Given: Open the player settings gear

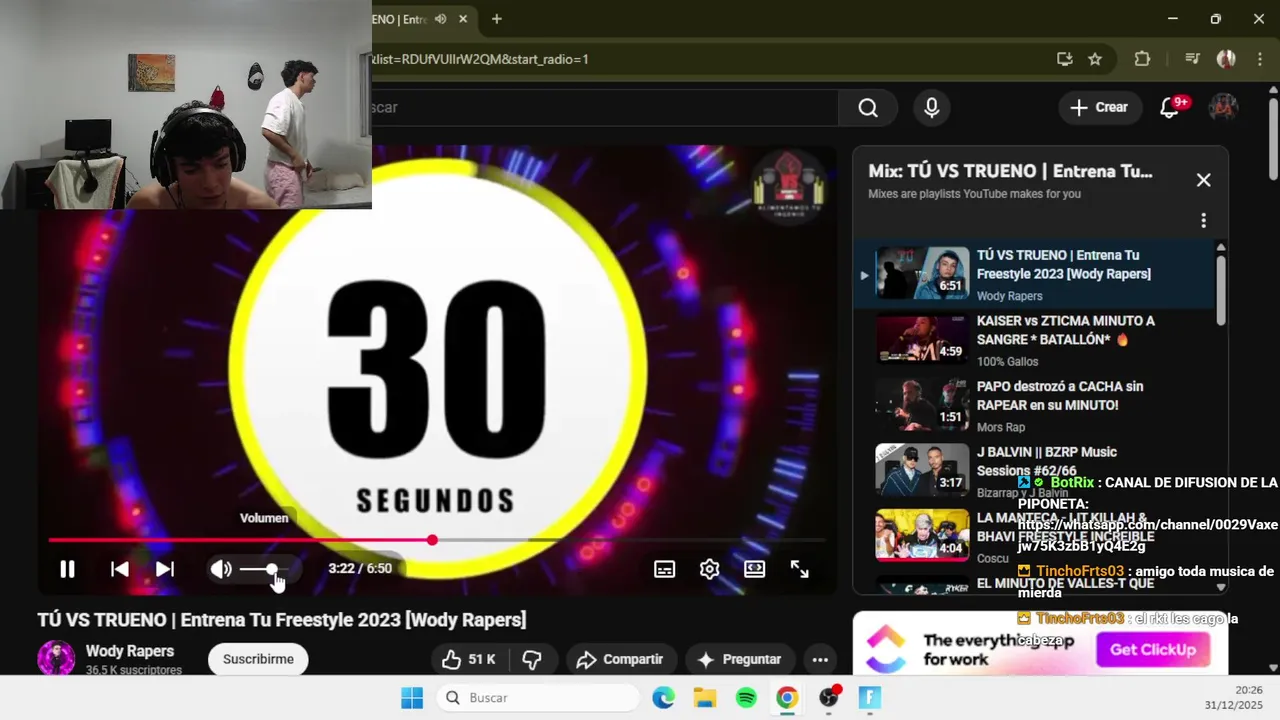Looking at the screenshot, I should (709, 569).
